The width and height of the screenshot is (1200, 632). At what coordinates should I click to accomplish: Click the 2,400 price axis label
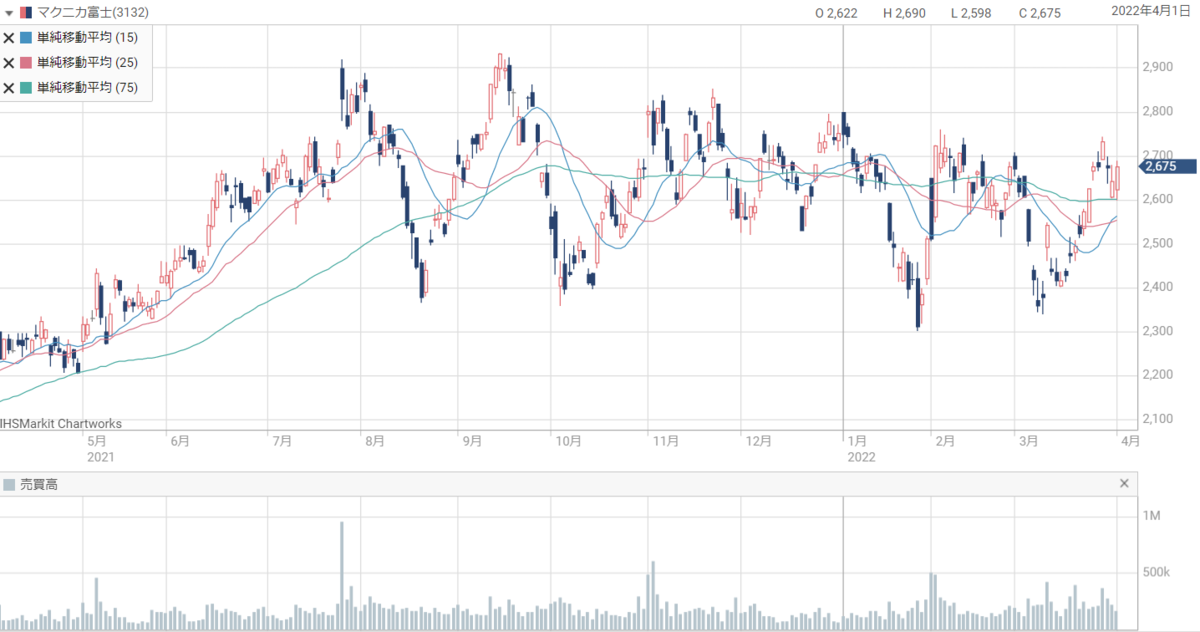point(1157,287)
